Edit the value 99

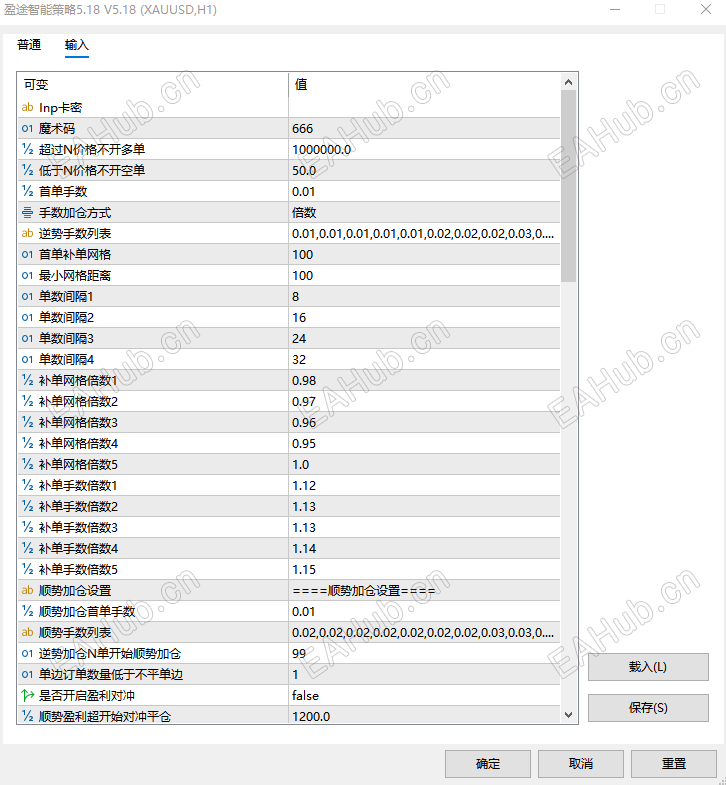(x=425, y=654)
